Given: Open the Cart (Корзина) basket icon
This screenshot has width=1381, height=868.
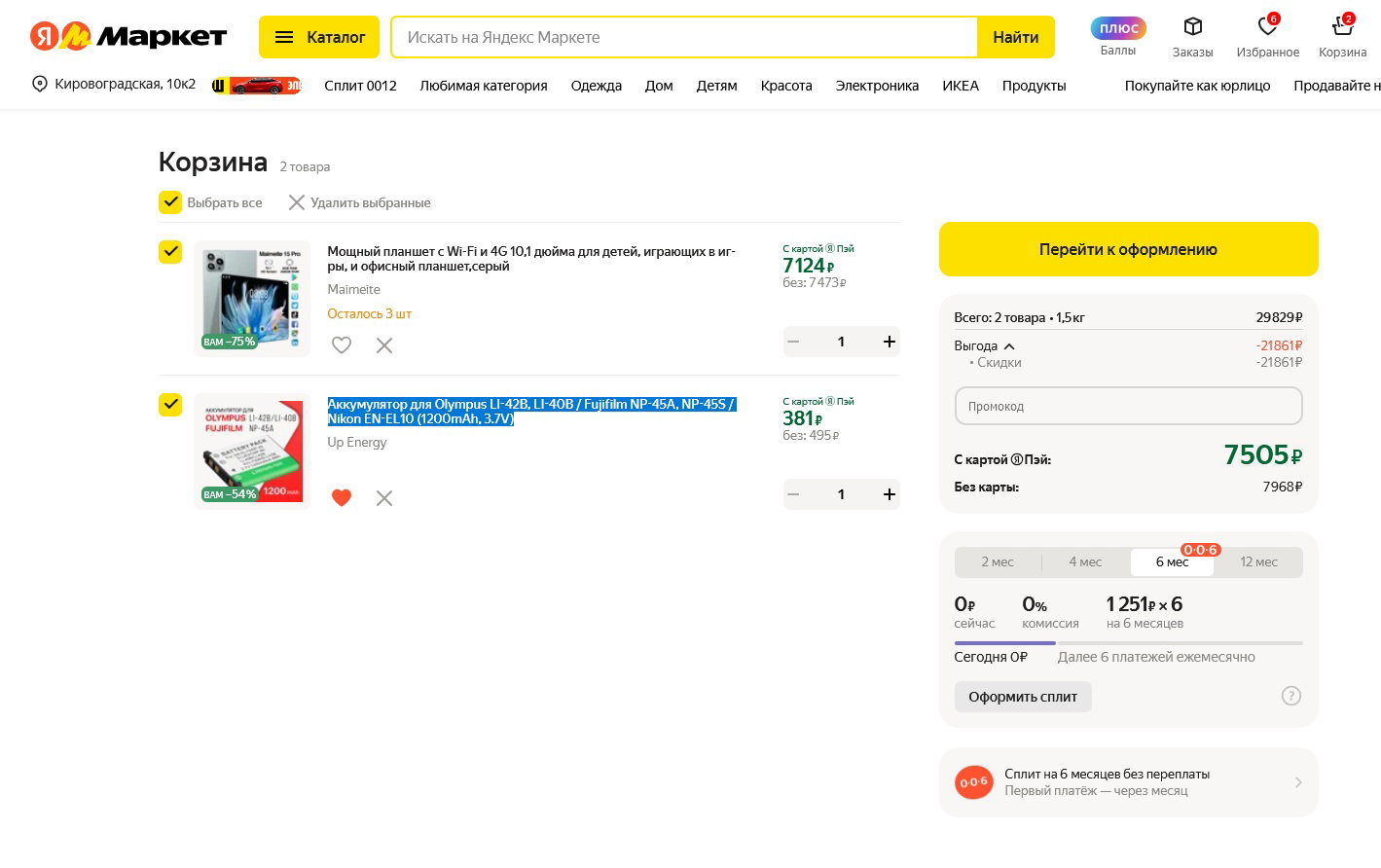Looking at the screenshot, I should [1342, 27].
